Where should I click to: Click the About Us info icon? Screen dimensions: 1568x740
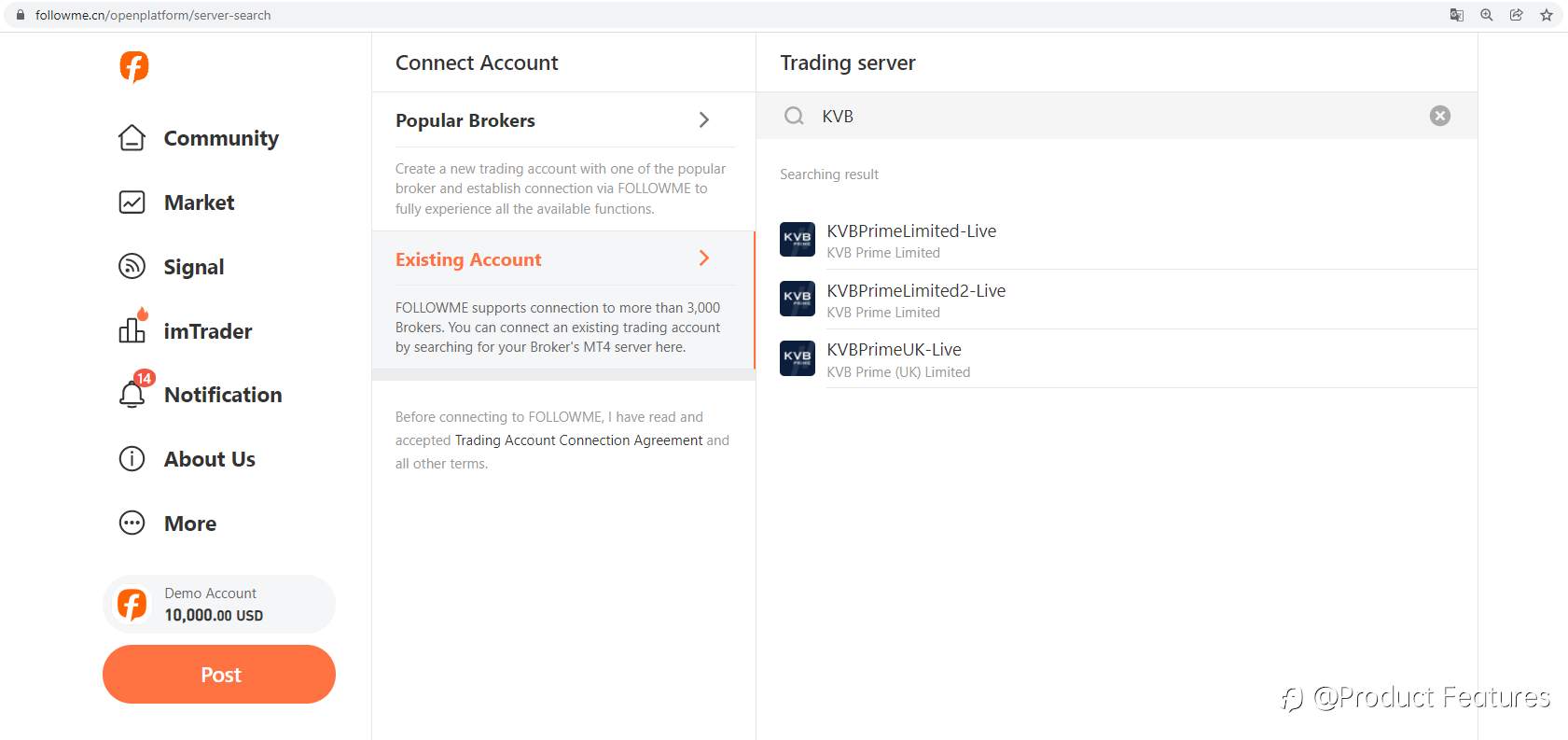(132, 459)
